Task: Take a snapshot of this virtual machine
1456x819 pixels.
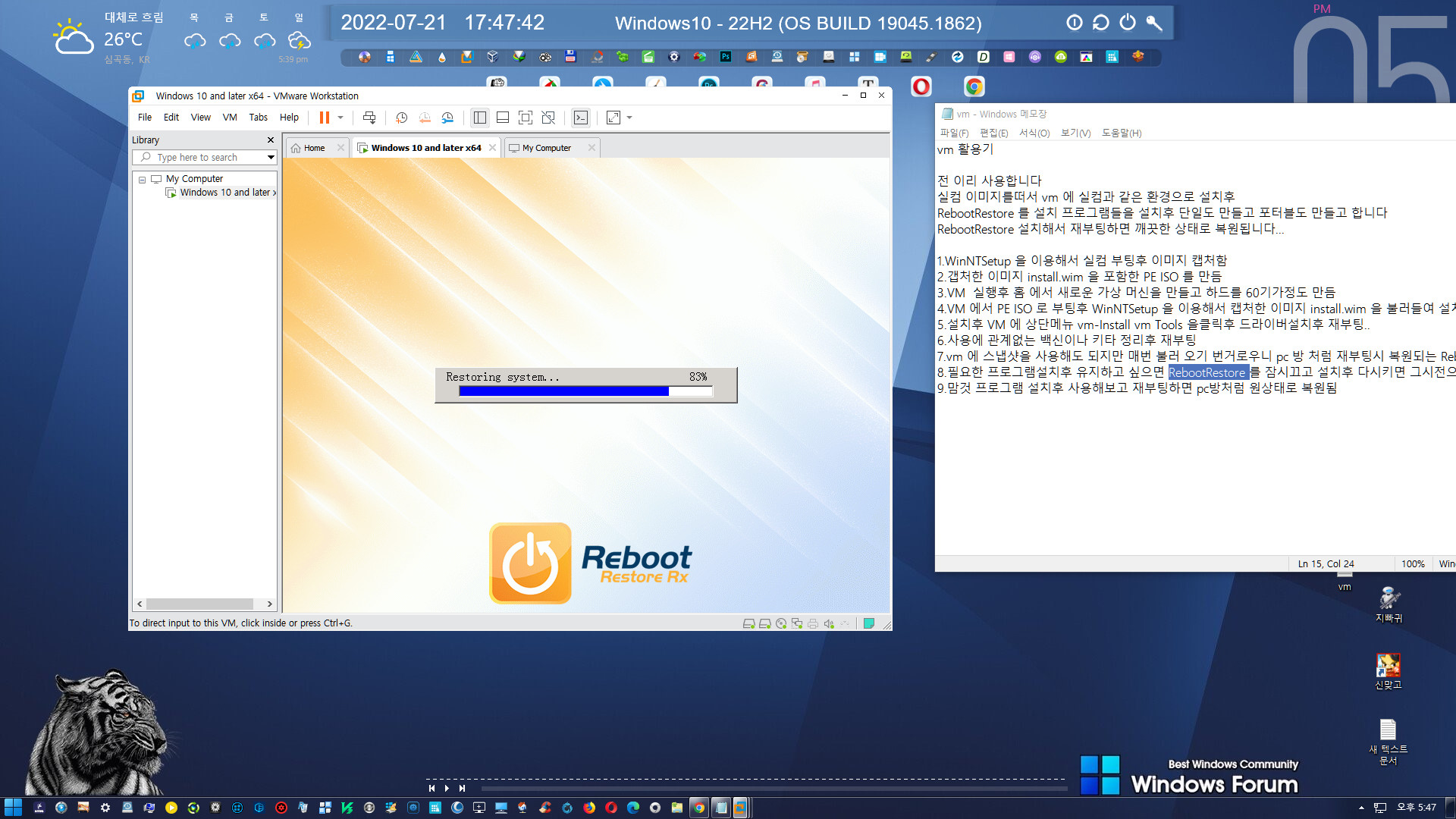Action: pos(402,118)
